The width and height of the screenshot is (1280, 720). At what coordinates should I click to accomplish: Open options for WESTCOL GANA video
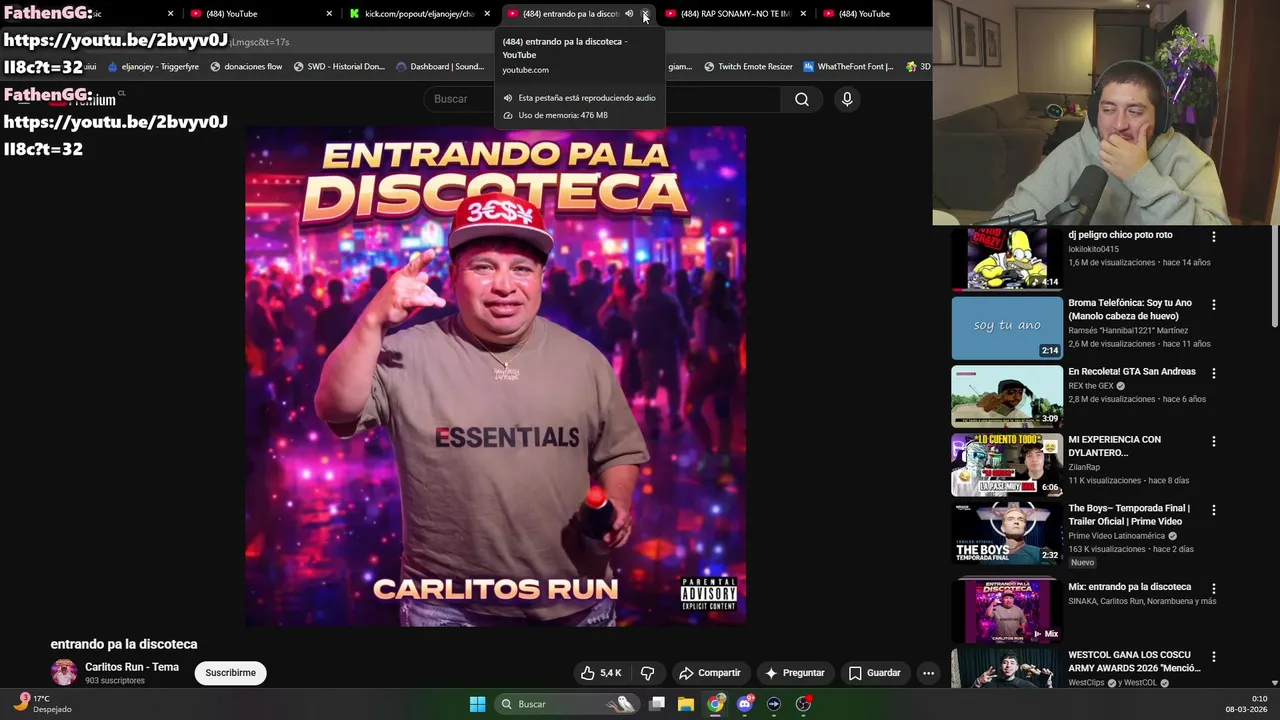point(1214,657)
